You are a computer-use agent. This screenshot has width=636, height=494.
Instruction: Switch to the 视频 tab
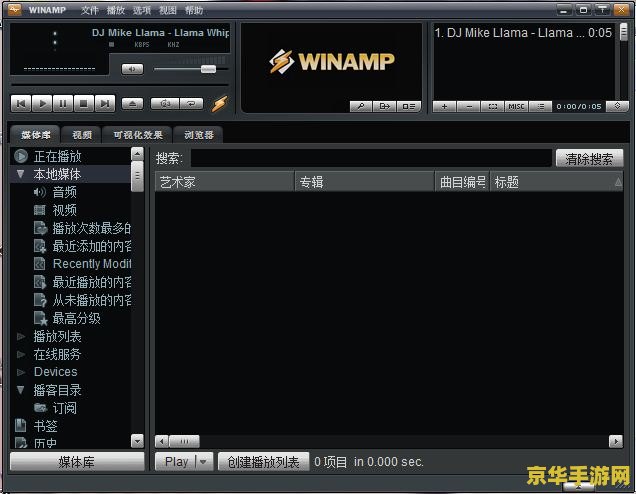(82, 135)
